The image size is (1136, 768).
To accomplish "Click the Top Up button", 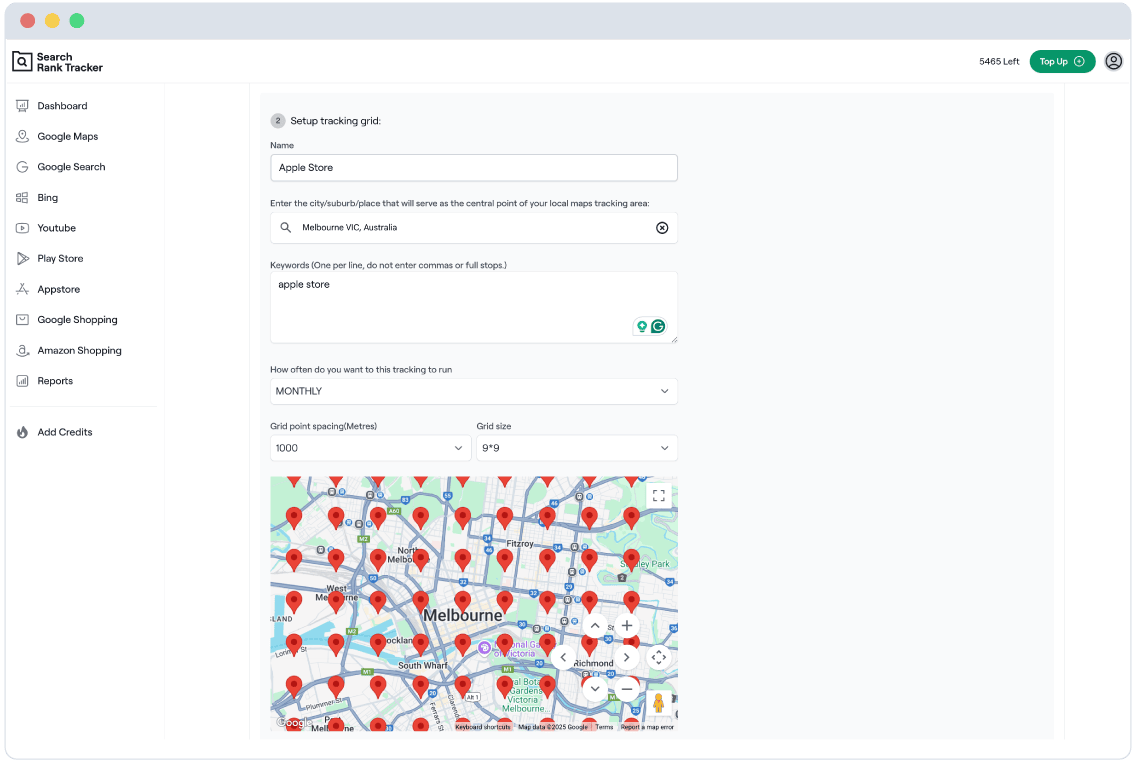I will pyautogui.click(x=1062, y=62).
